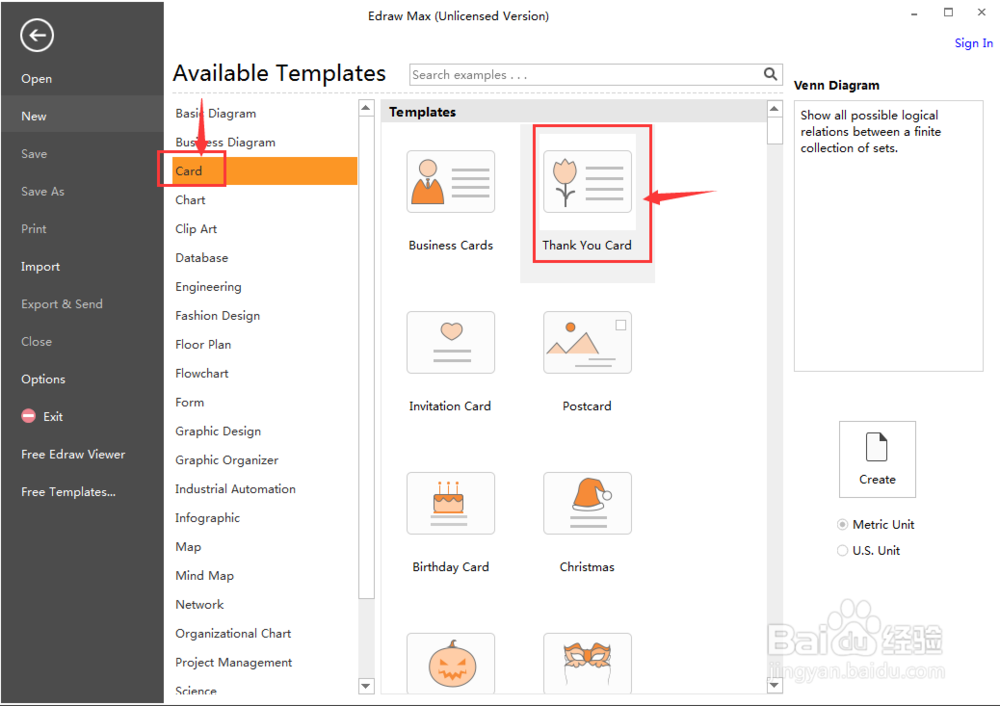This screenshot has height=706, width=1000.
Task: Select the Birthday Card cake icon
Action: point(450,503)
